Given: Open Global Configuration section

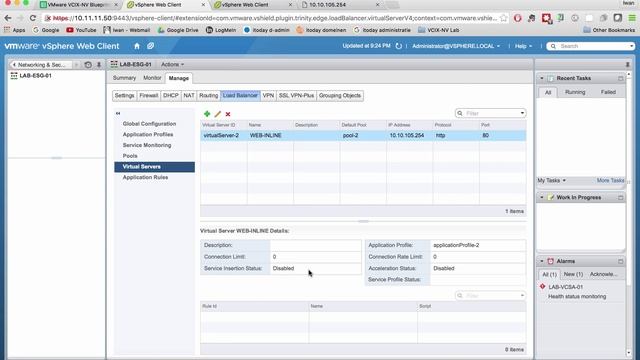Looking at the screenshot, I should pos(149,124).
